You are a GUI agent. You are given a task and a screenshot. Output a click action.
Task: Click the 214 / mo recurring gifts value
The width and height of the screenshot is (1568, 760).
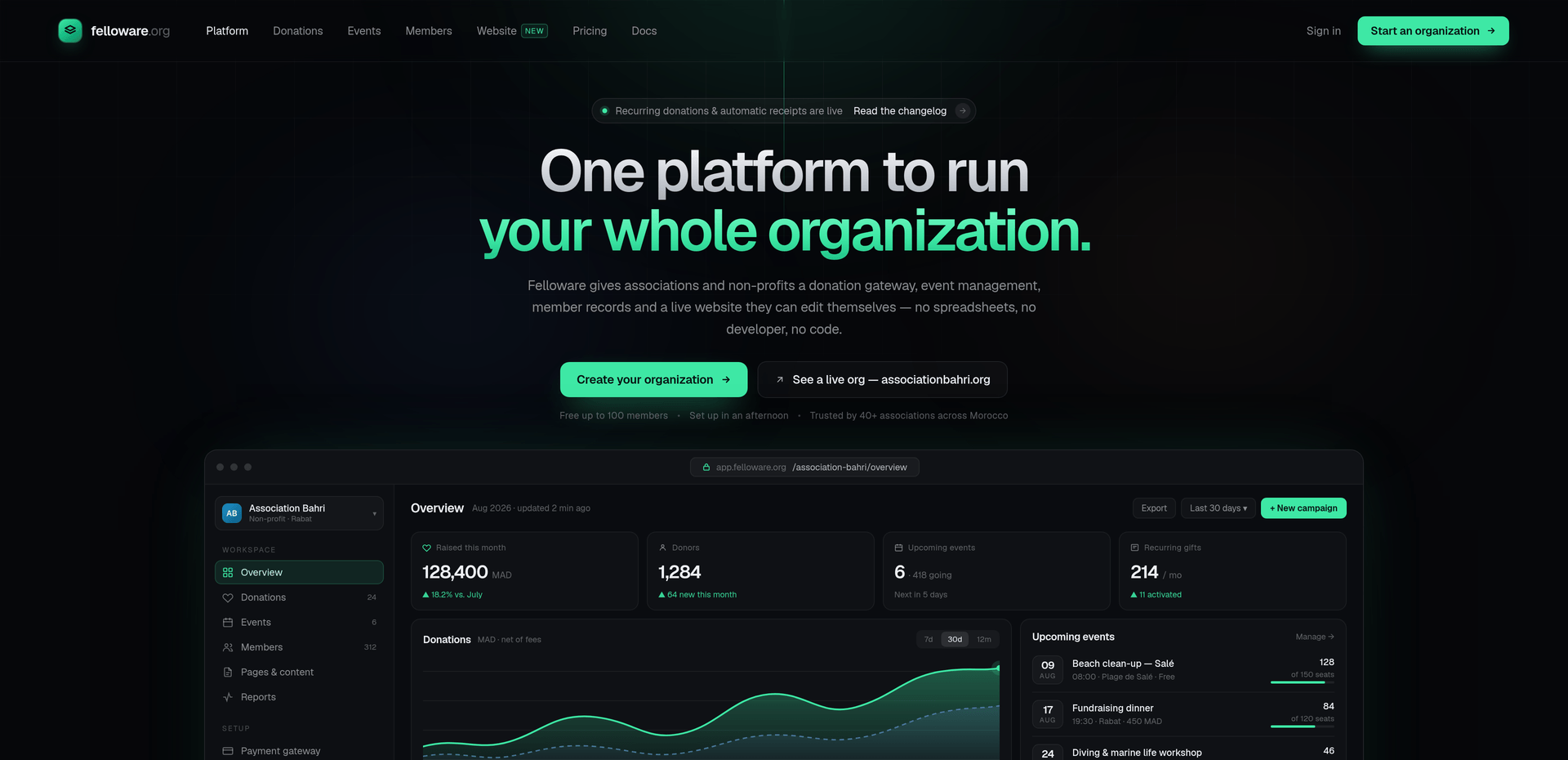click(1156, 572)
